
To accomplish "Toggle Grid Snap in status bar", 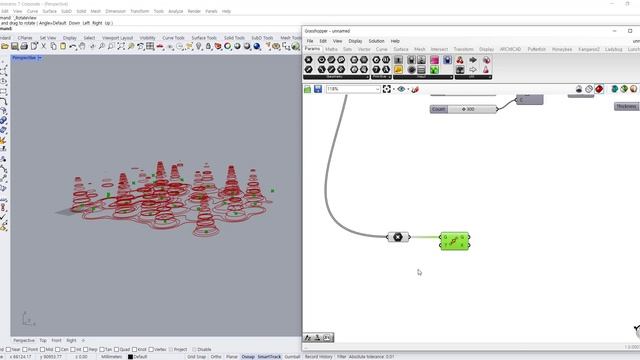I will (196, 357).
